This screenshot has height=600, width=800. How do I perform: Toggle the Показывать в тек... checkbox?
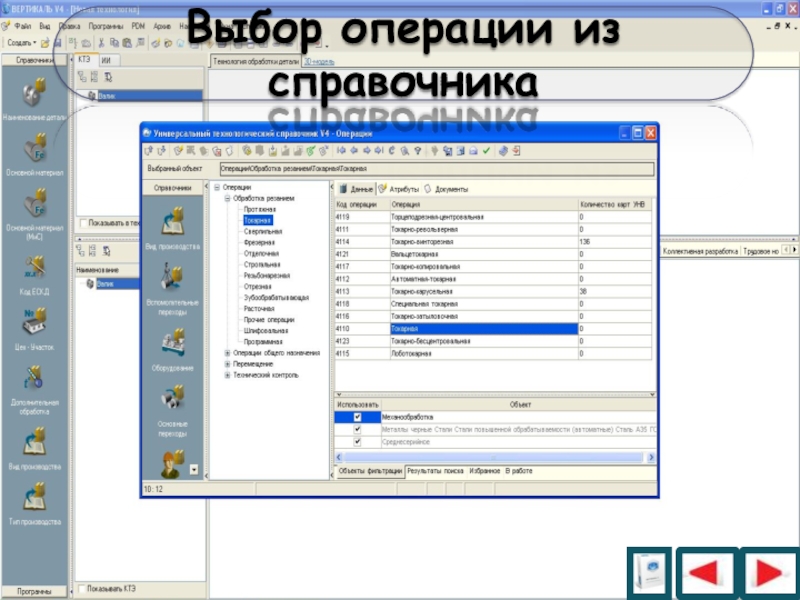(83, 223)
